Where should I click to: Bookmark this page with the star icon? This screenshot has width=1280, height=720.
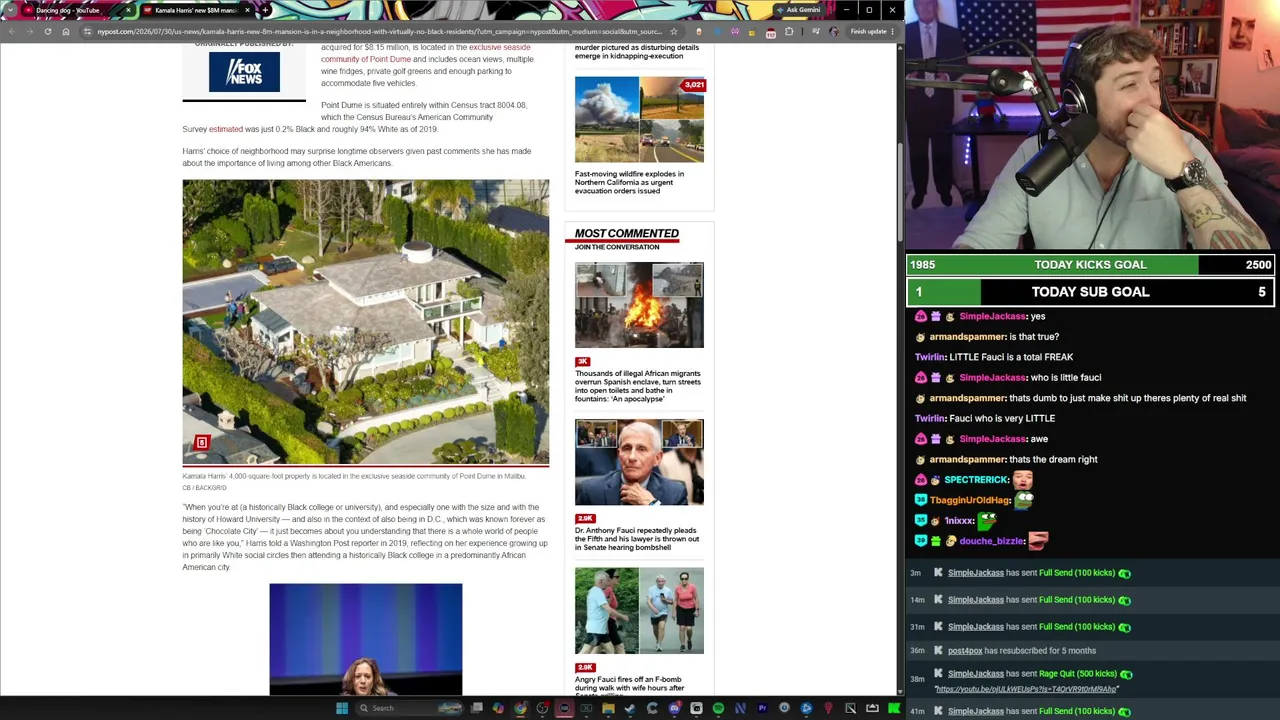673,32
